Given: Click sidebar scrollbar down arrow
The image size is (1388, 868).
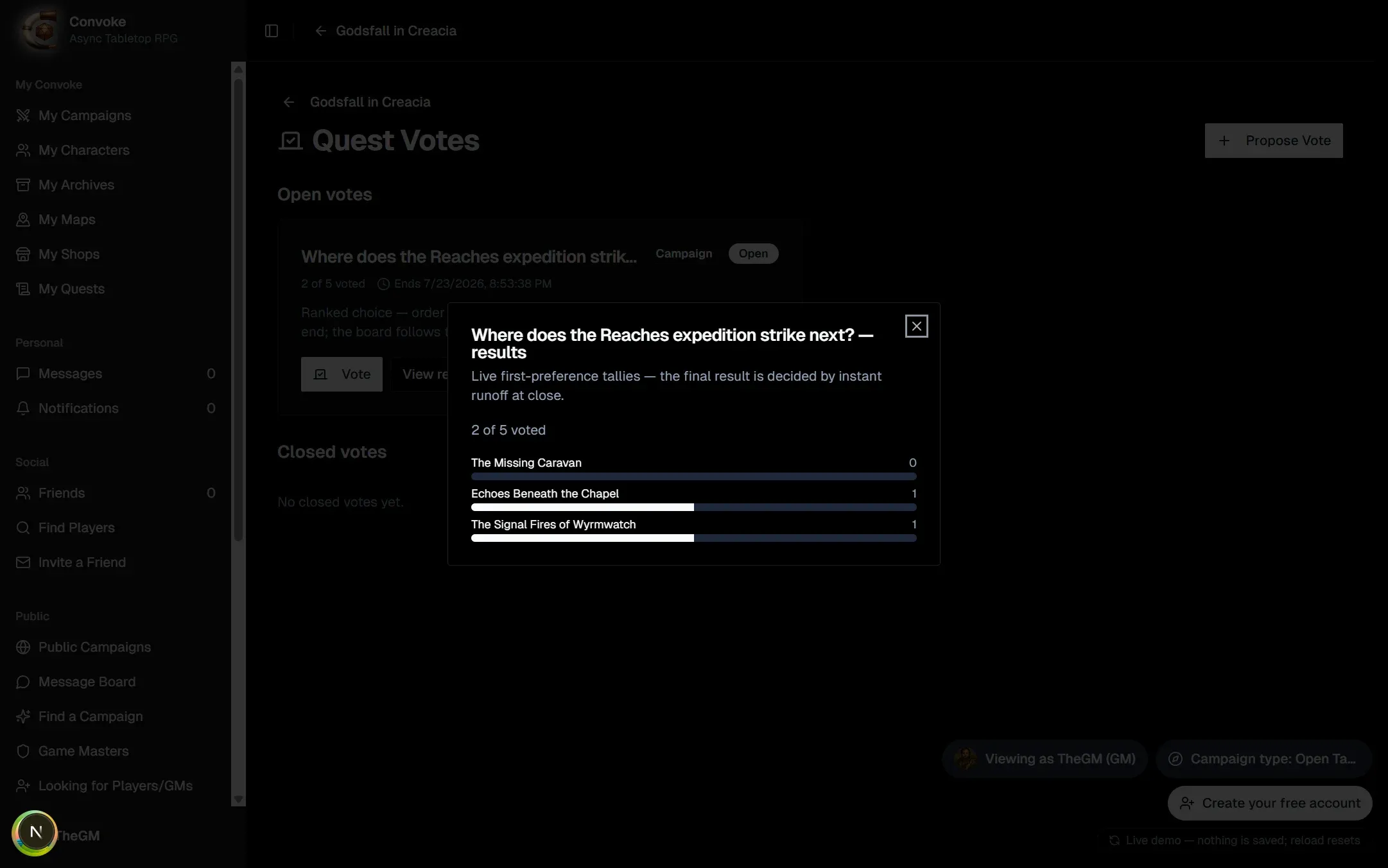Looking at the screenshot, I should coord(238,799).
